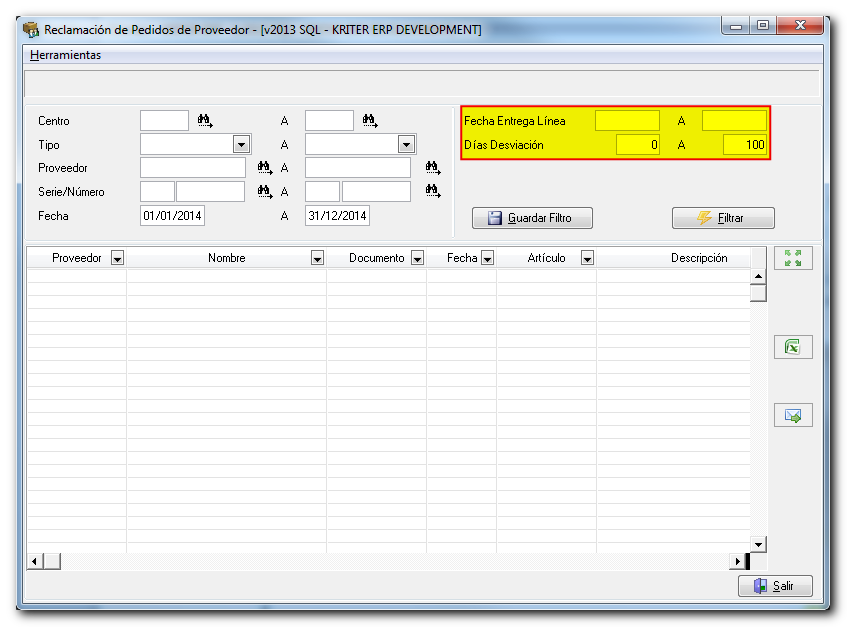
Task: Click second Serie input field
Action: [322, 192]
